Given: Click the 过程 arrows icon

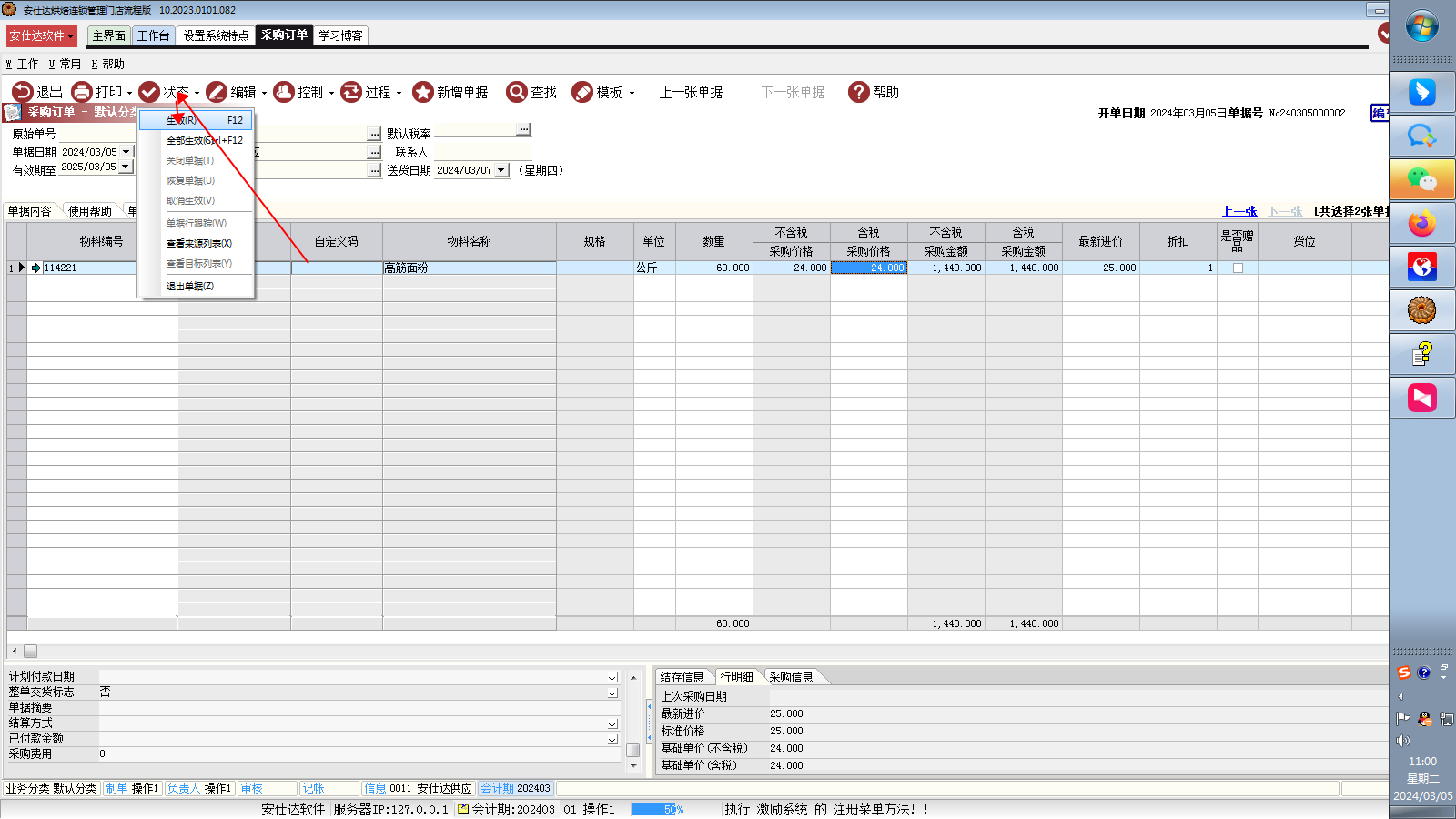Looking at the screenshot, I should 351,92.
